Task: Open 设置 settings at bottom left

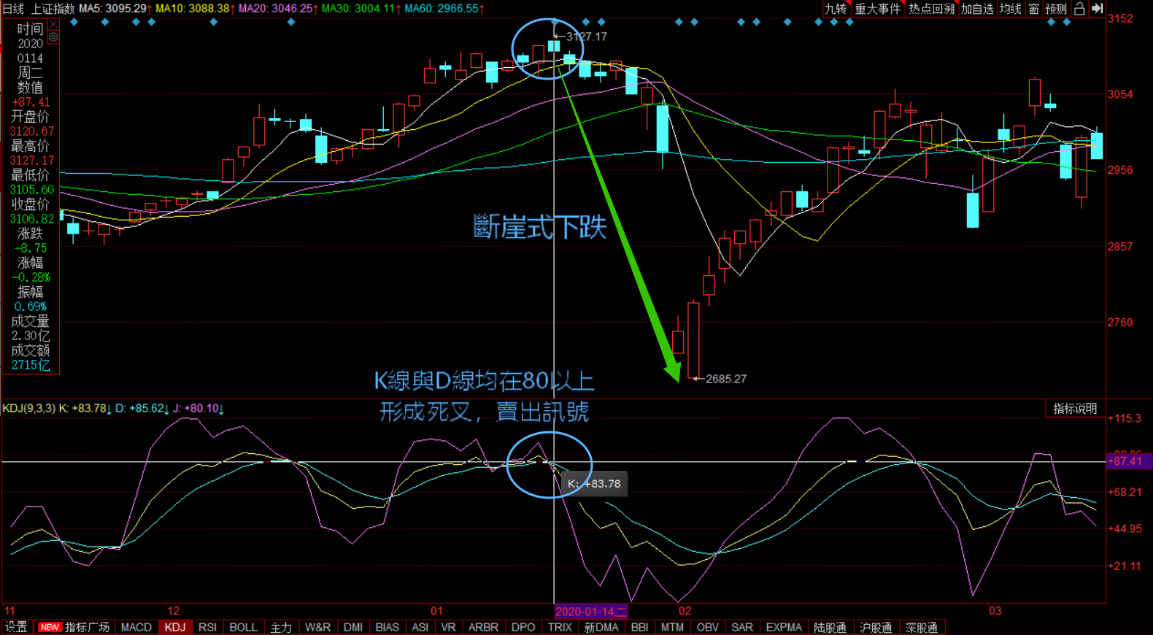Action: click(x=16, y=628)
